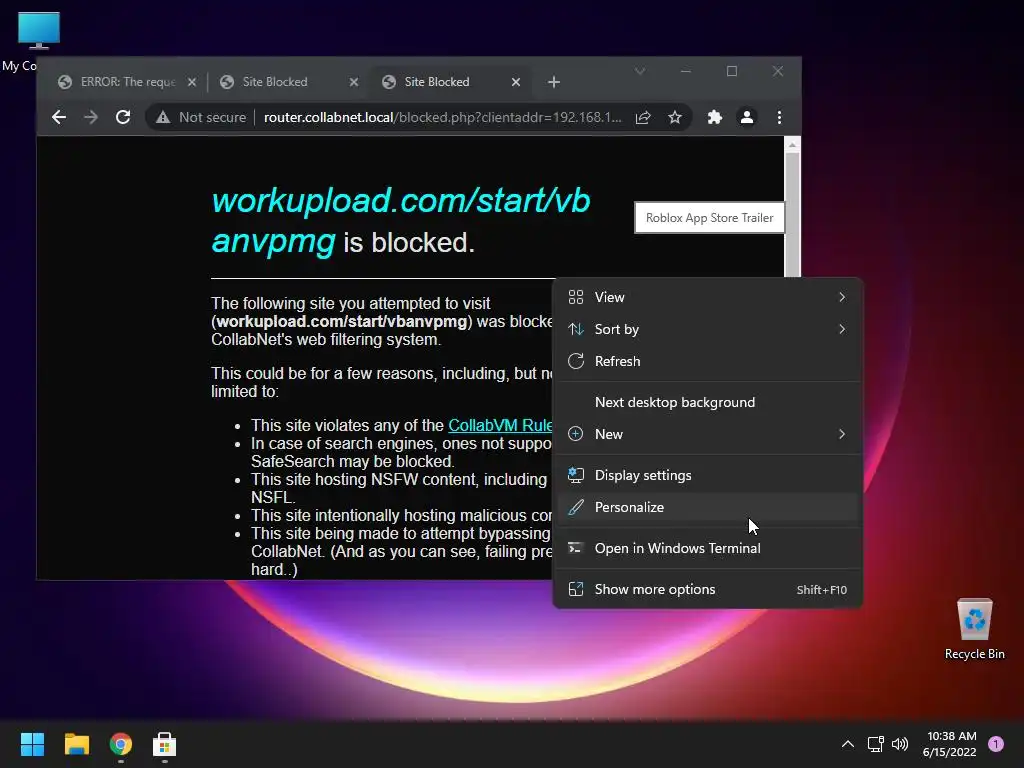Screen dimensions: 1024x768
Task: Open Display settings
Action: point(707,475)
